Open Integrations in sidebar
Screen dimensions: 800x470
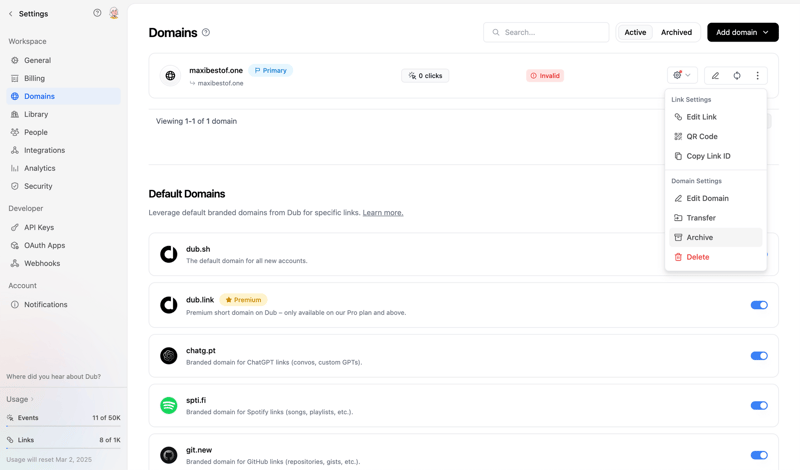[x=64, y=150]
